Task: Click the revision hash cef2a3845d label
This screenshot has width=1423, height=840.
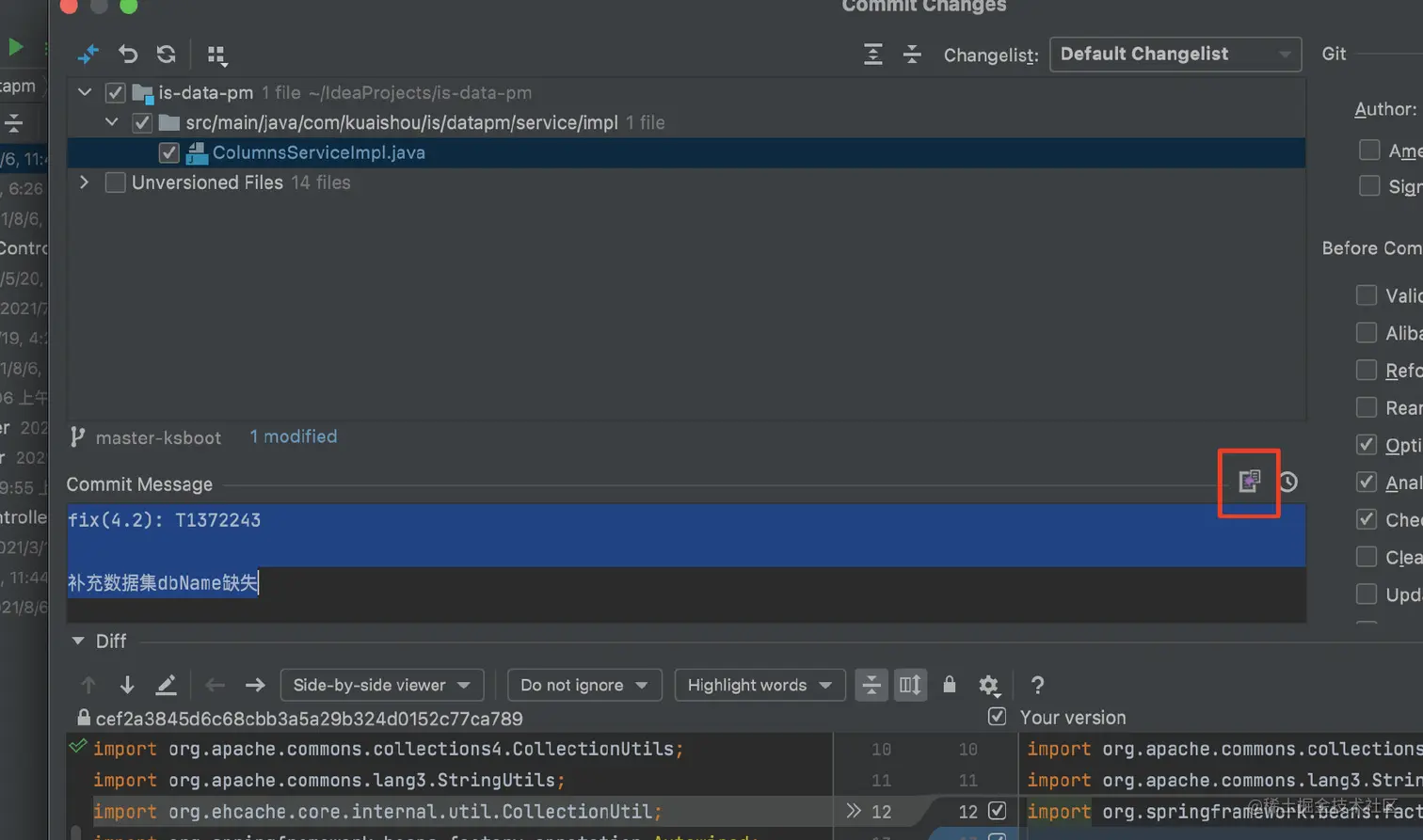Action: 309,719
